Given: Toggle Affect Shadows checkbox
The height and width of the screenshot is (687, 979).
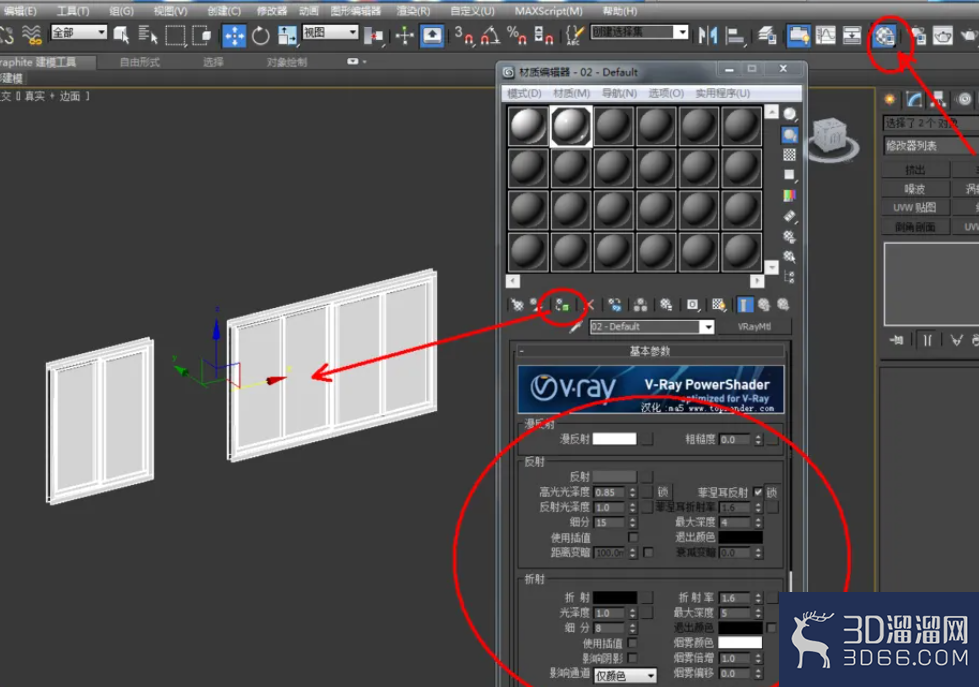Looking at the screenshot, I should [x=633, y=658].
